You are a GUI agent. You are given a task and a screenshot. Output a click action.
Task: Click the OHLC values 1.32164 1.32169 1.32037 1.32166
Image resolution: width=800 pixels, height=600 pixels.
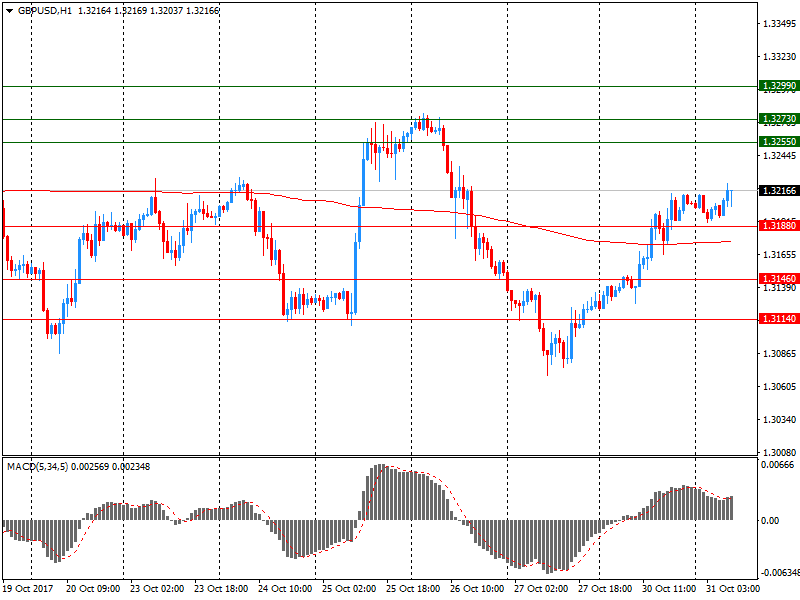[x=148, y=11]
